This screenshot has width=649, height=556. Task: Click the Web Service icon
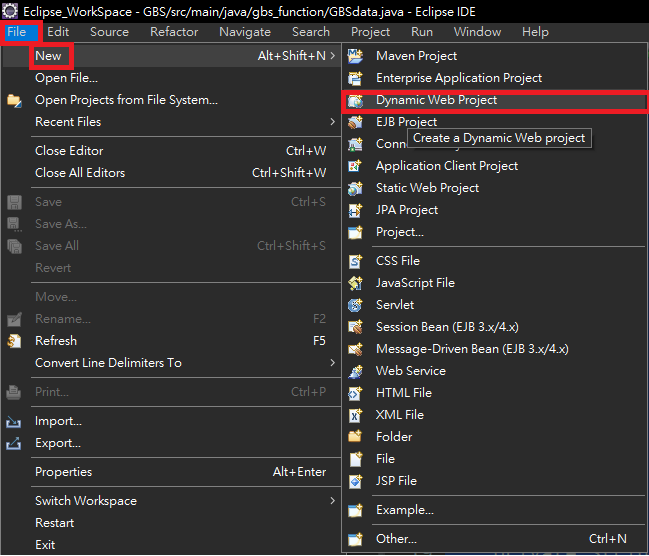355,371
